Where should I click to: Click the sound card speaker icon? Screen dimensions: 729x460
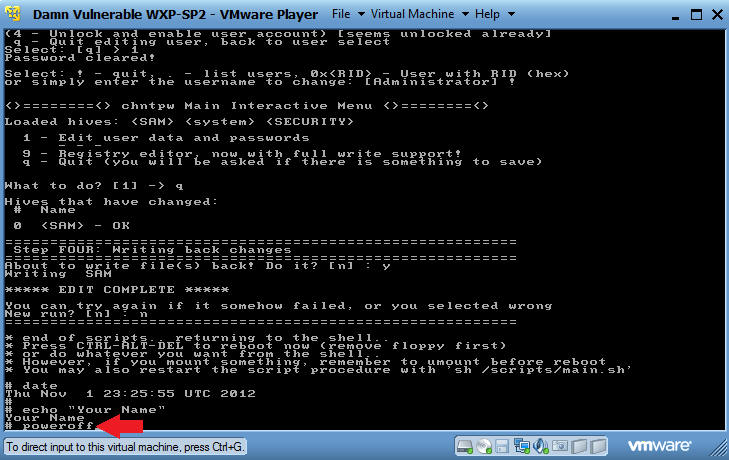541,447
